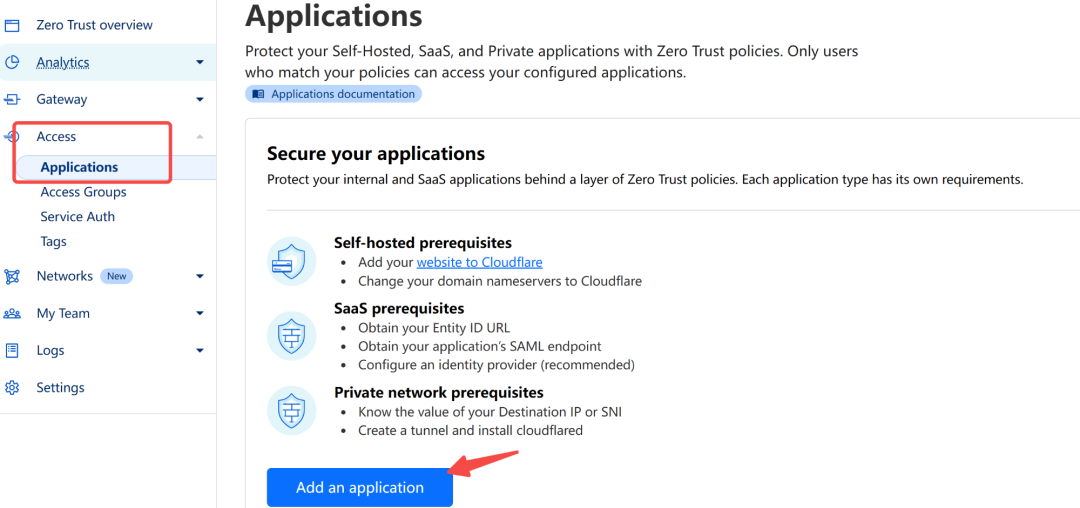Click the Zero Trust overview icon
The width and height of the screenshot is (1080, 508).
click(x=13, y=25)
